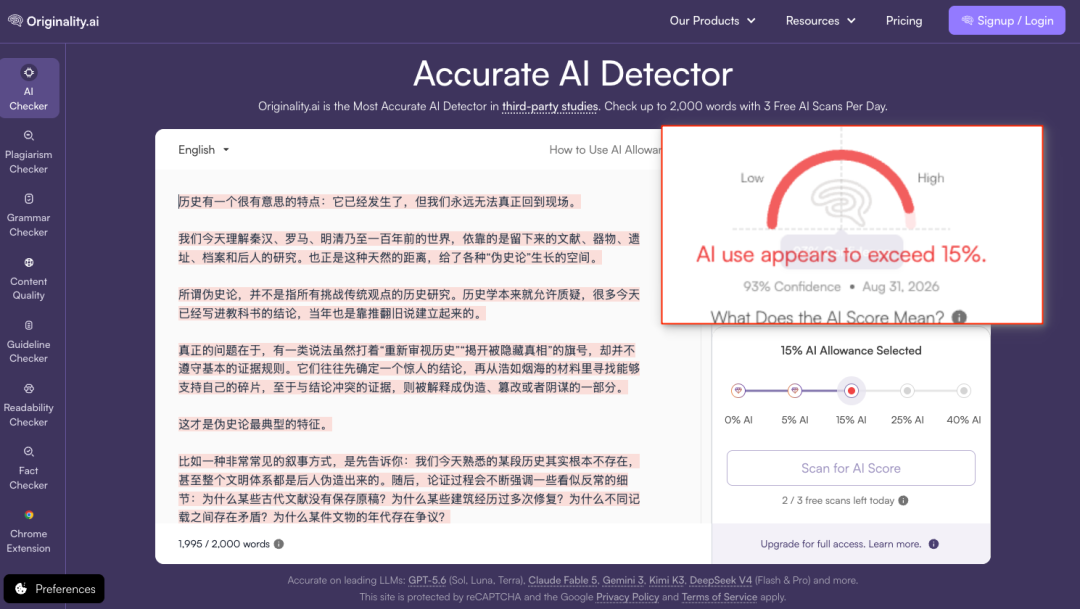
Task: Click the 1,995 / 2,000 words counter
Action: click(224, 544)
